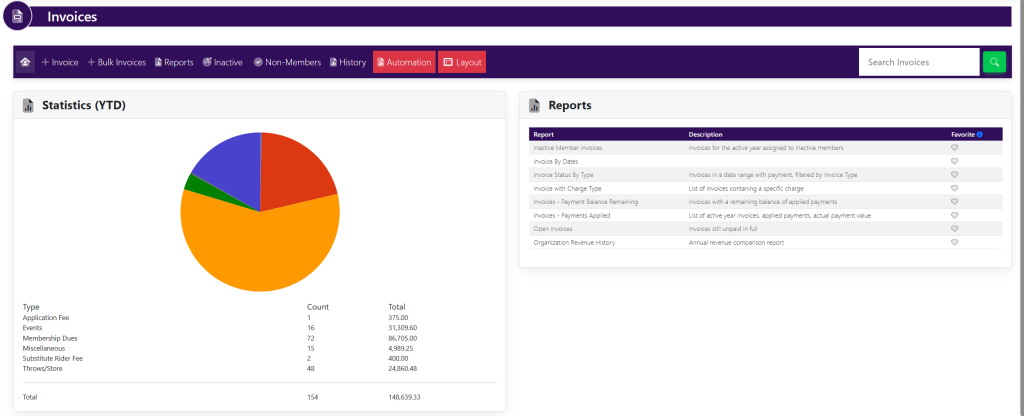
Task: Click the Home icon in the toolbar
Action: pos(25,62)
